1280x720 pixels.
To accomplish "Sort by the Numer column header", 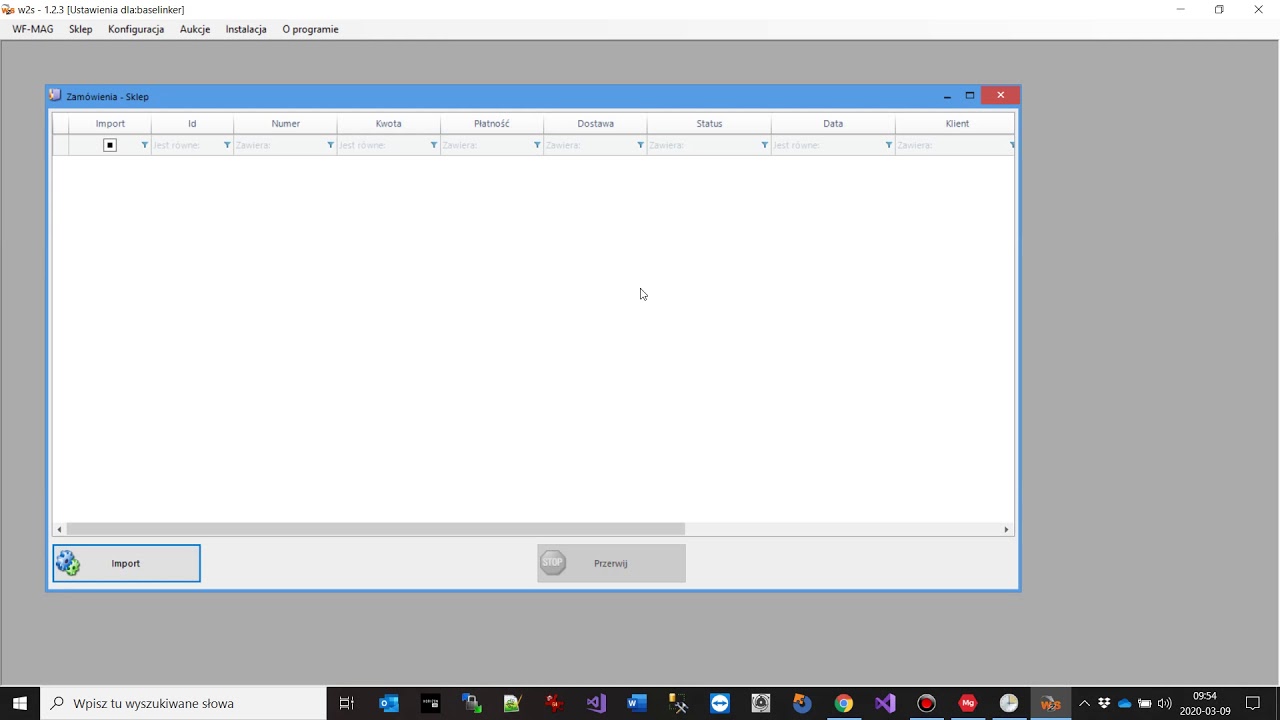I will [285, 123].
